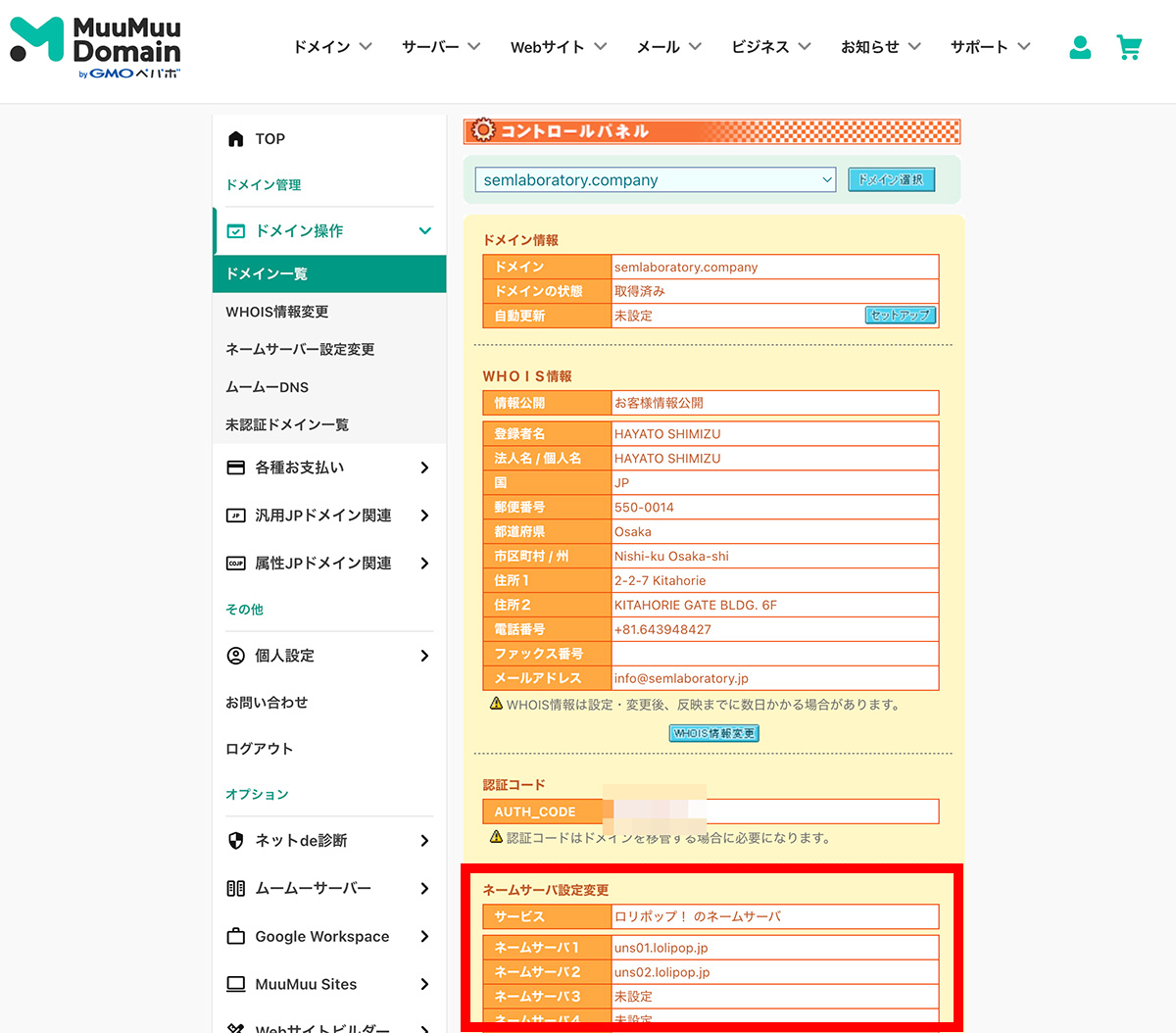The image size is (1176, 1033).
Task: Click the person icon for 個人設定
Action: 235,656
